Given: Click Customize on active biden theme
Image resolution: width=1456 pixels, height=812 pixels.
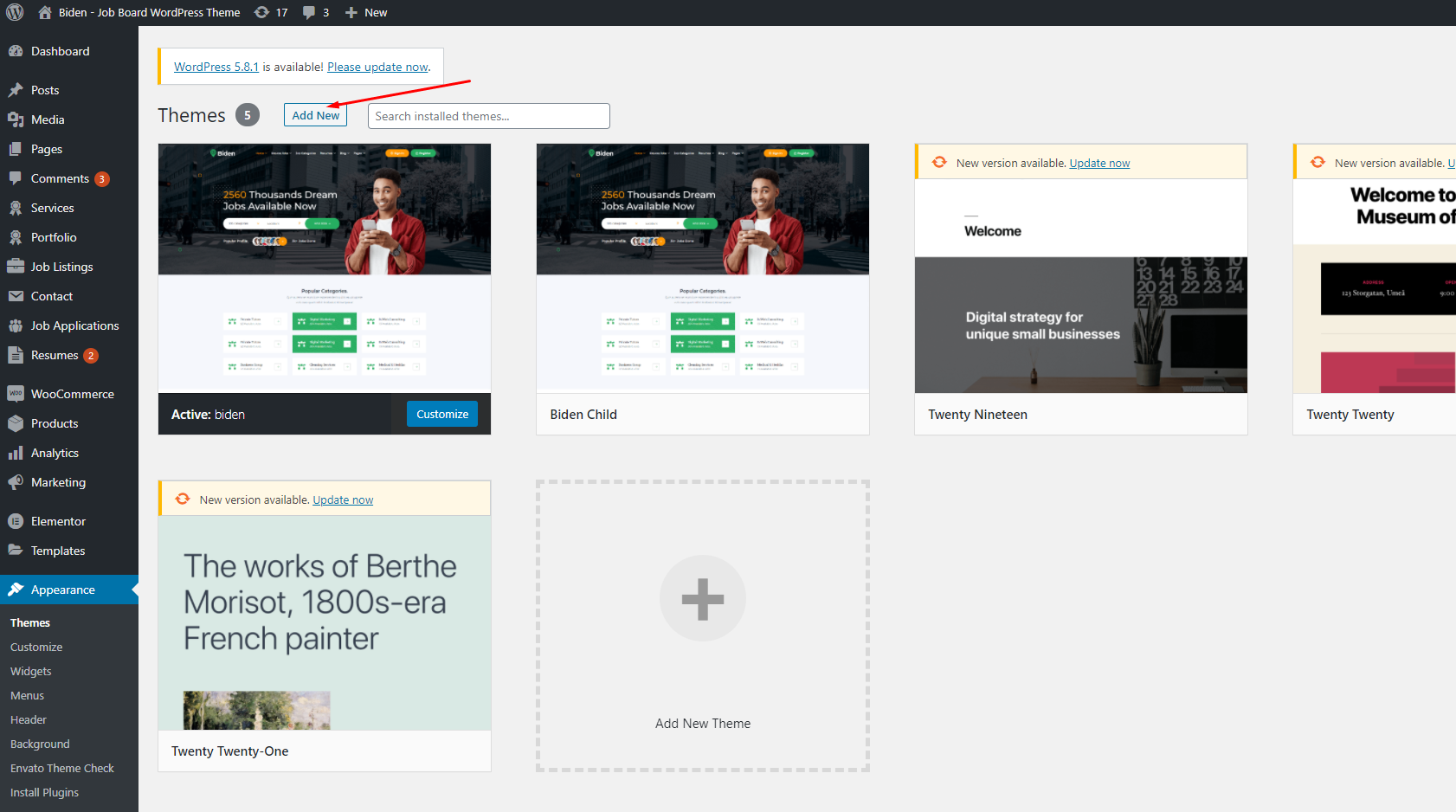Looking at the screenshot, I should [442, 414].
